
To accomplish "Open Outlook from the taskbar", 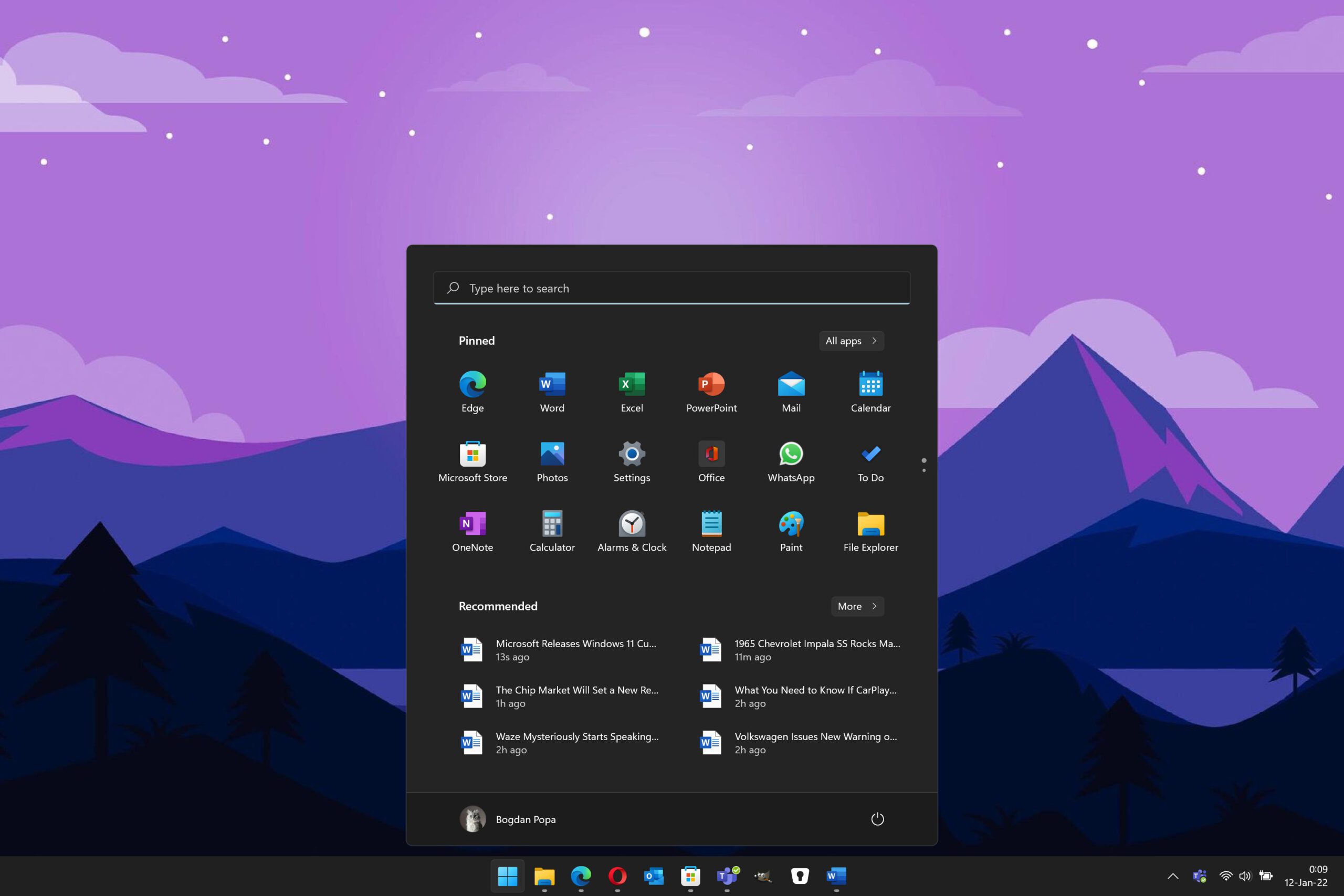I will click(x=654, y=876).
